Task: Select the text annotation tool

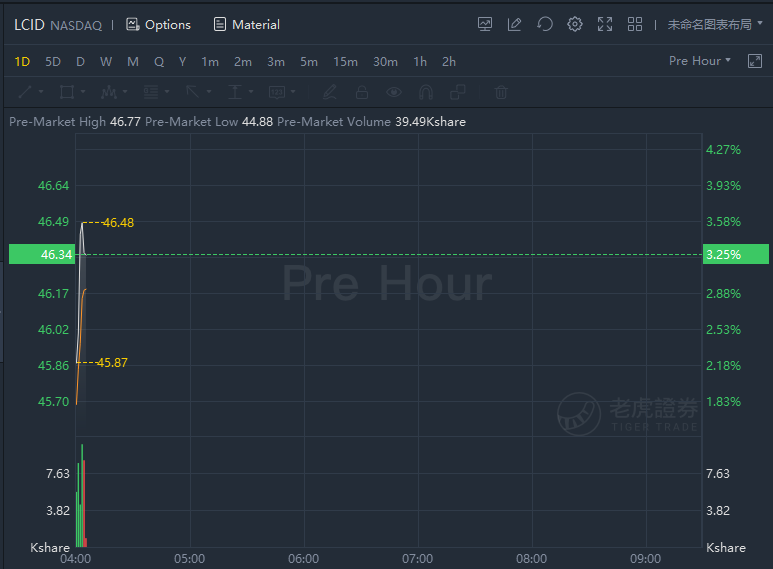Action: [x=235, y=92]
